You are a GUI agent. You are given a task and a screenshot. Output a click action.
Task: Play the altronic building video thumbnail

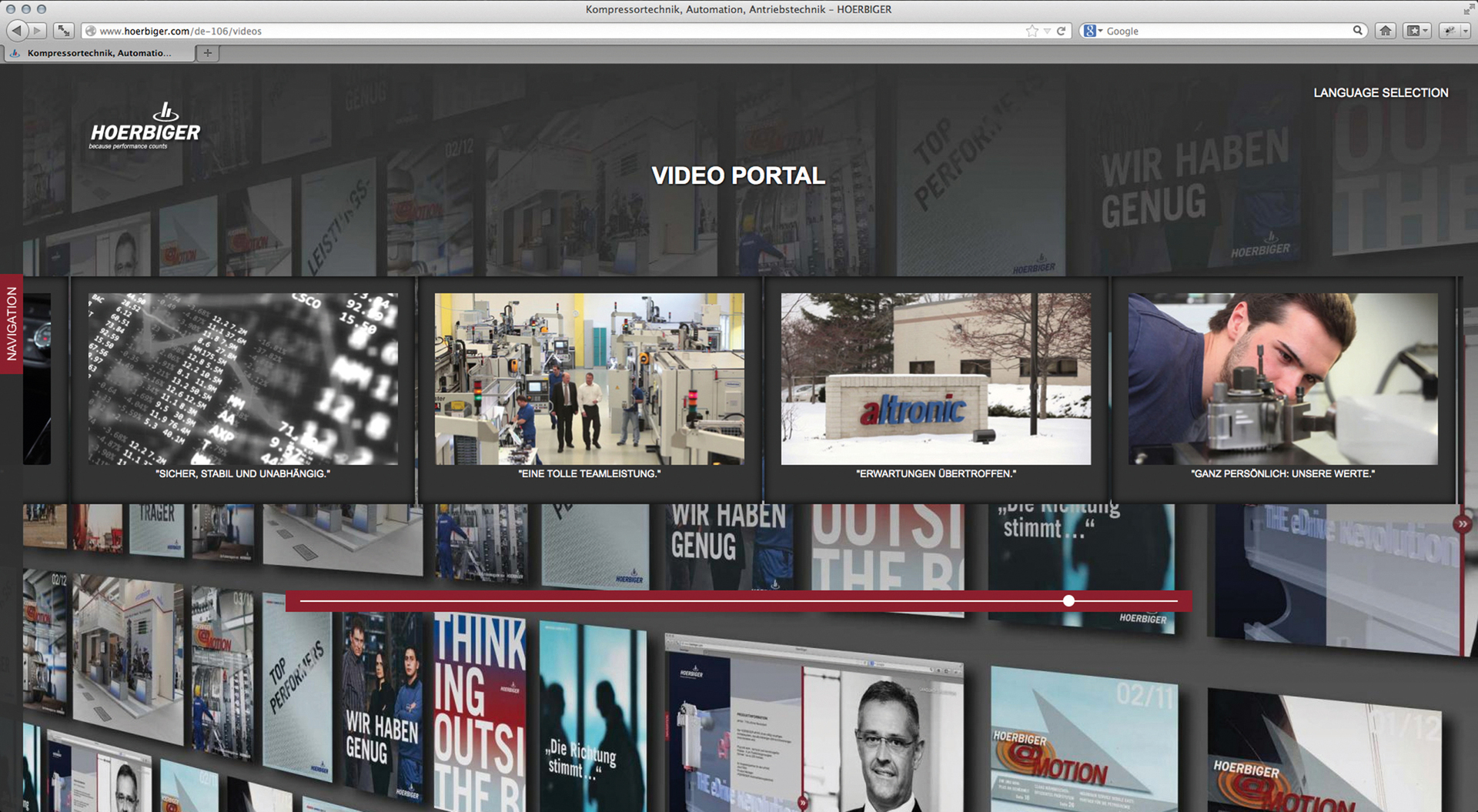935,379
